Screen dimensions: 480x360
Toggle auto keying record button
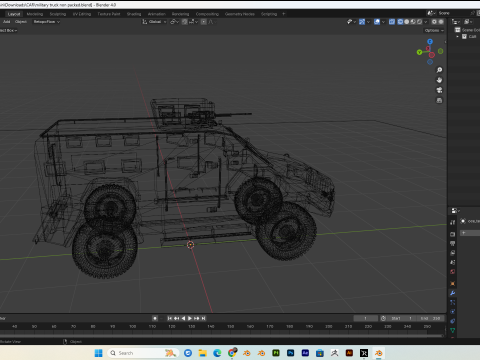click(155, 318)
